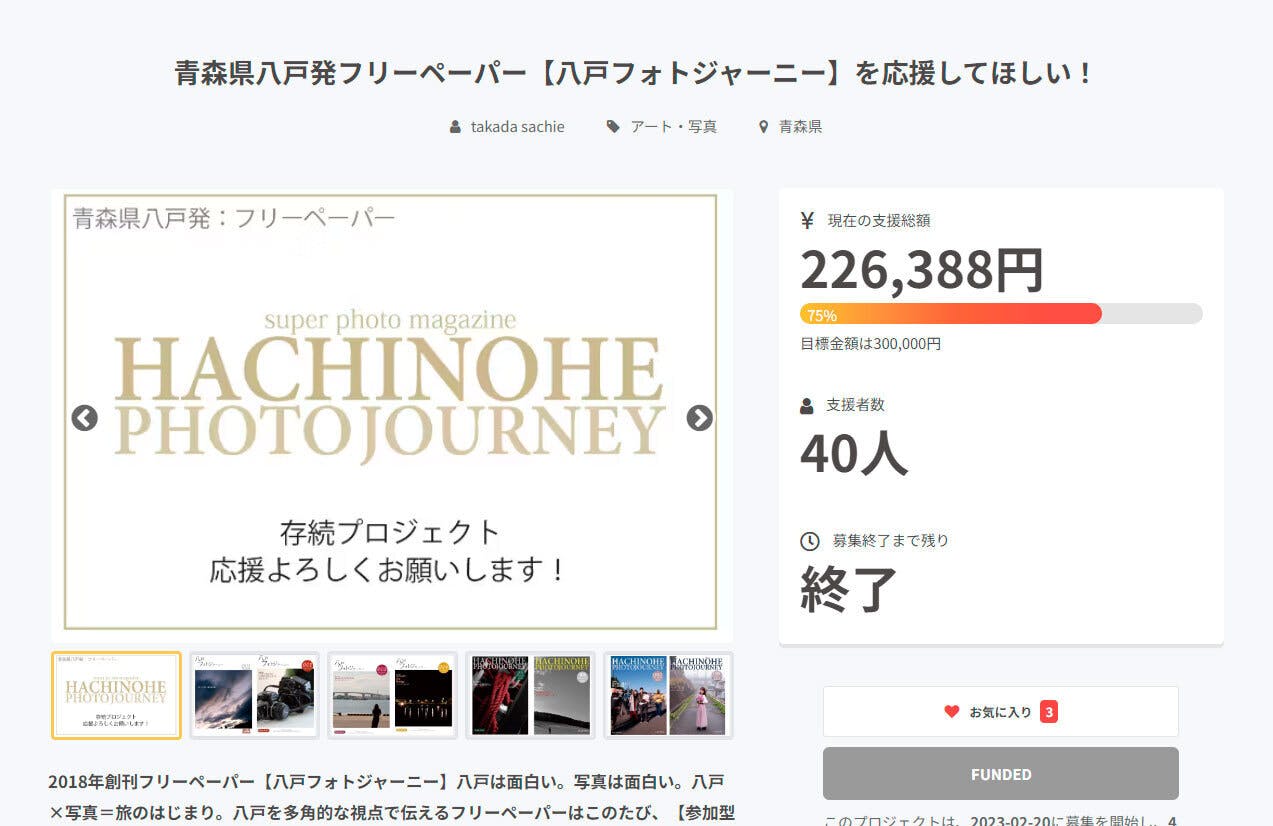The height and width of the screenshot is (826, 1273).
Task: Click the location pin icon beside 青森県
Action: [764, 127]
